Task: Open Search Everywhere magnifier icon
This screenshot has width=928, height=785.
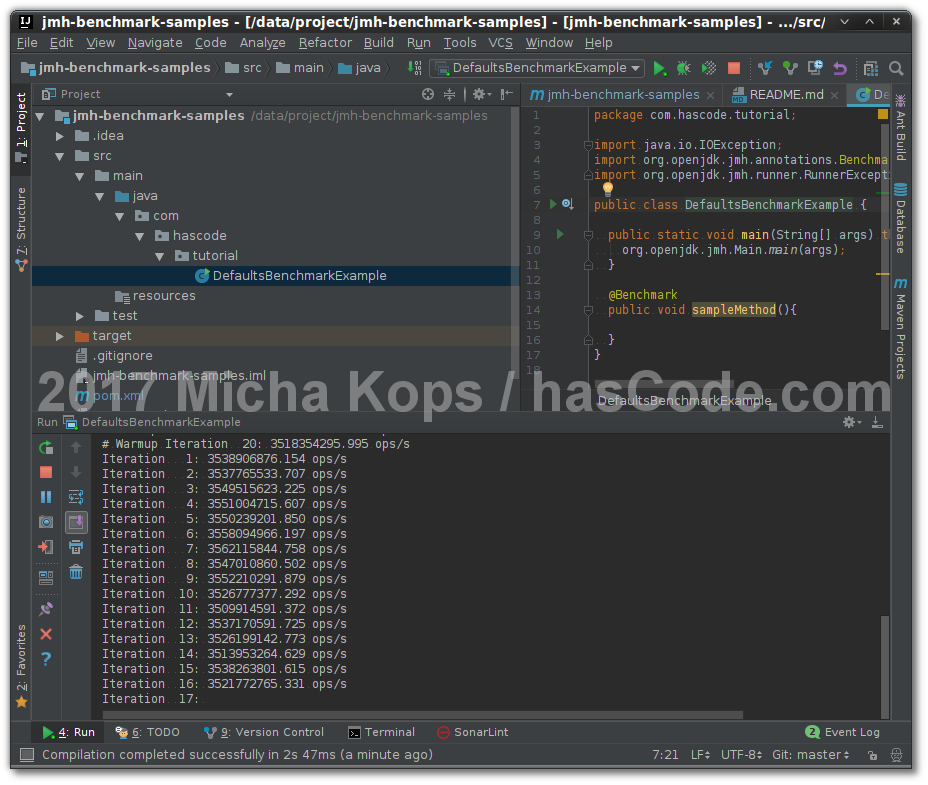Action: pyautogui.click(x=896, y=68)
